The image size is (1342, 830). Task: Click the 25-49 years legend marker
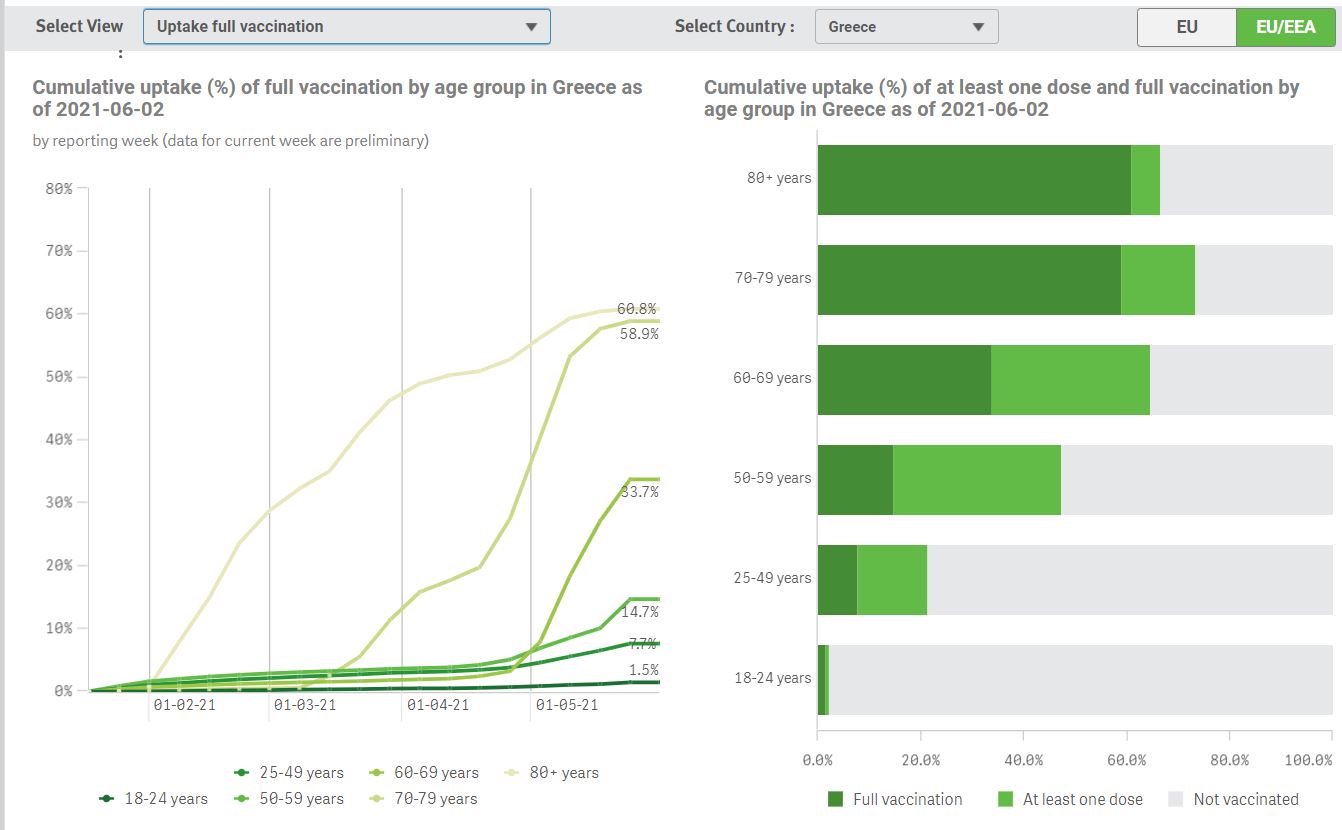pyautogui.click(x=241, y=773)
